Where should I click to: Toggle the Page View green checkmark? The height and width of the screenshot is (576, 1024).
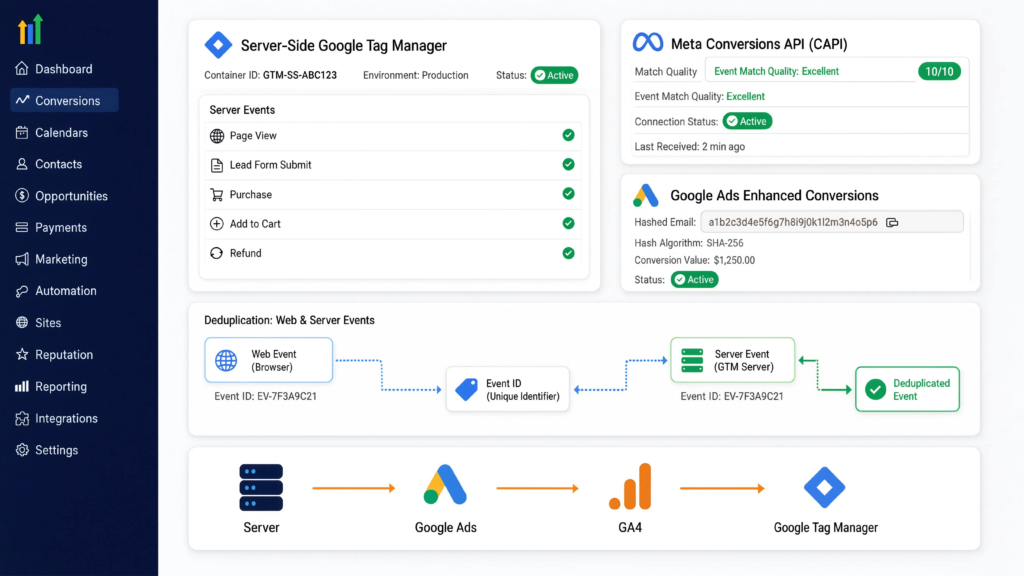(x=568, y=135)
